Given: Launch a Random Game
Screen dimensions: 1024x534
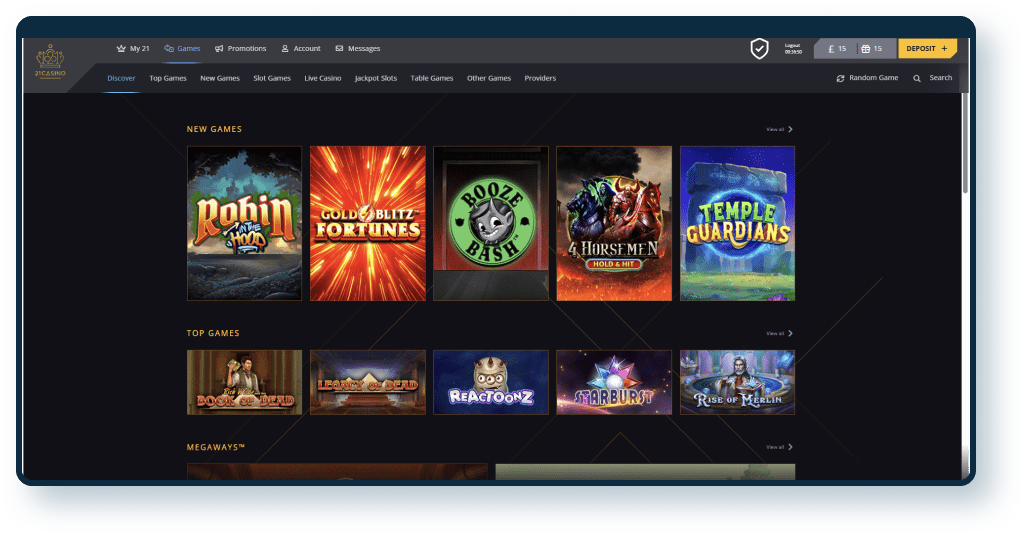Looking at the screenshot, I should pyautogui.click(x=867, y=78).
